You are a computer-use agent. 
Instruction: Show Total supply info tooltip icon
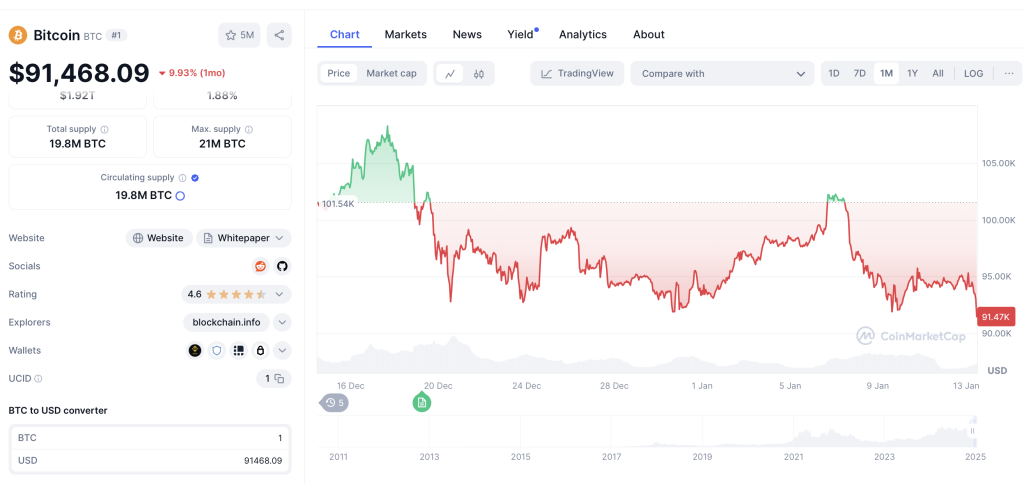(104, 129)
